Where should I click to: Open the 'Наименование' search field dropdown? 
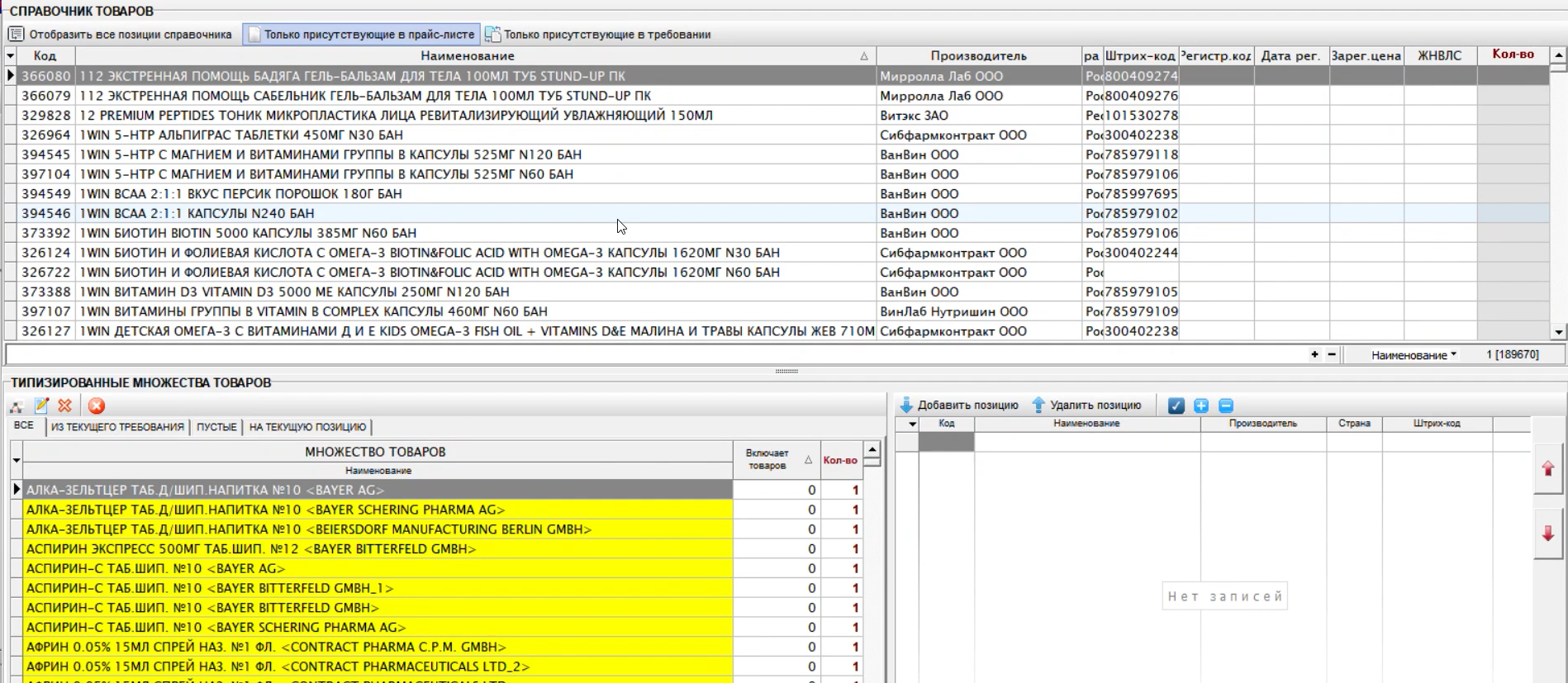pos(1414,355)
